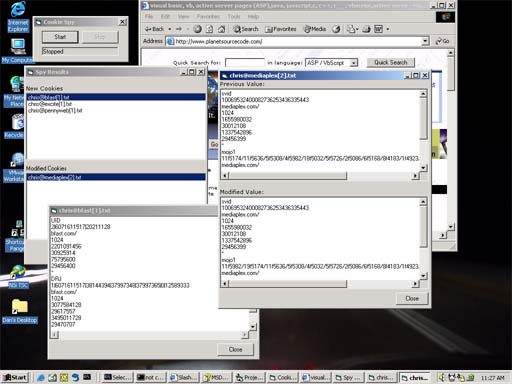Open the File menu in Internet Explorer
Viewport: 512px width, 384px height.
[x=149, y=16]
